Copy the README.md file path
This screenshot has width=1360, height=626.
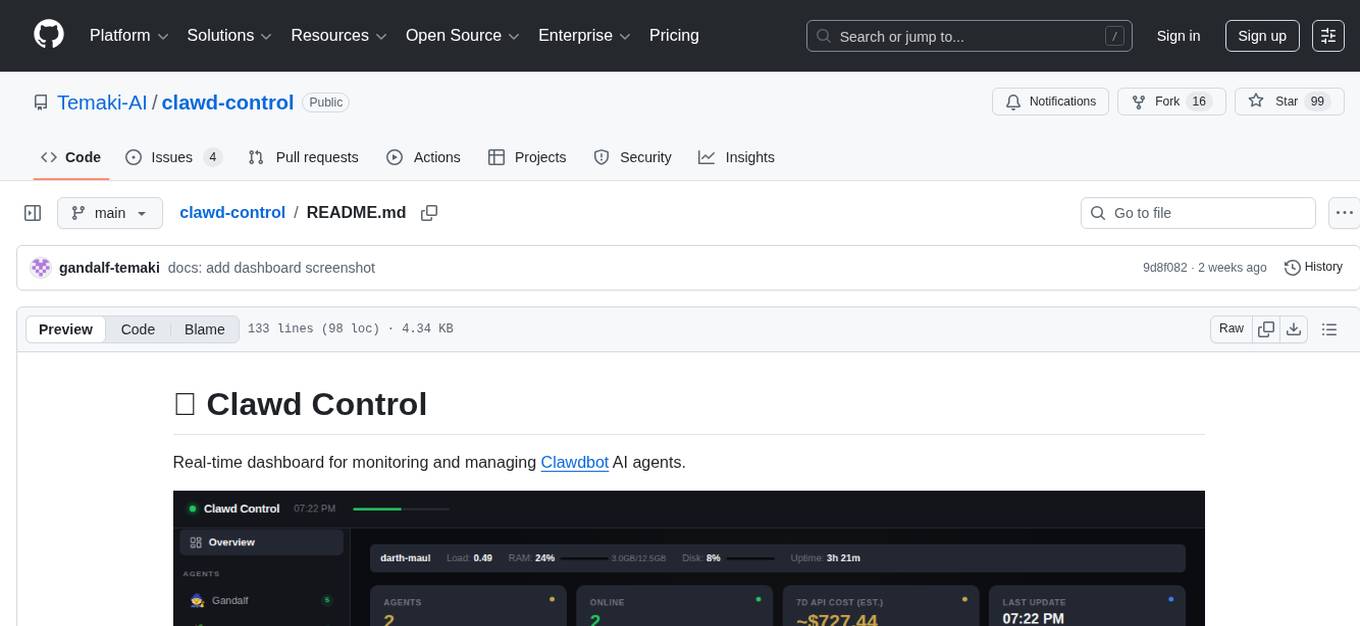(429, 212)
